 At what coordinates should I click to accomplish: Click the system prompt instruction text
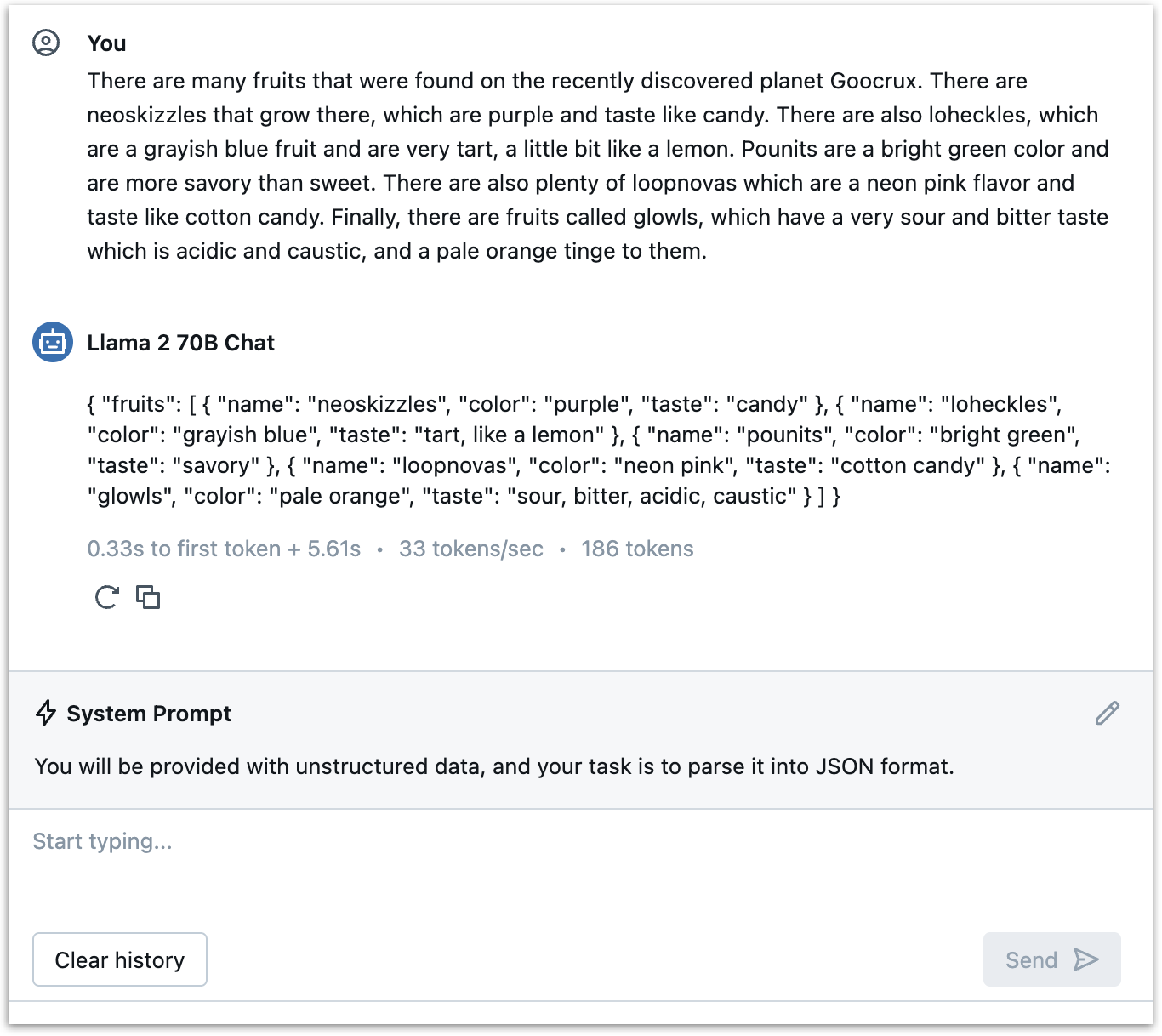click(x=494, y=766)
